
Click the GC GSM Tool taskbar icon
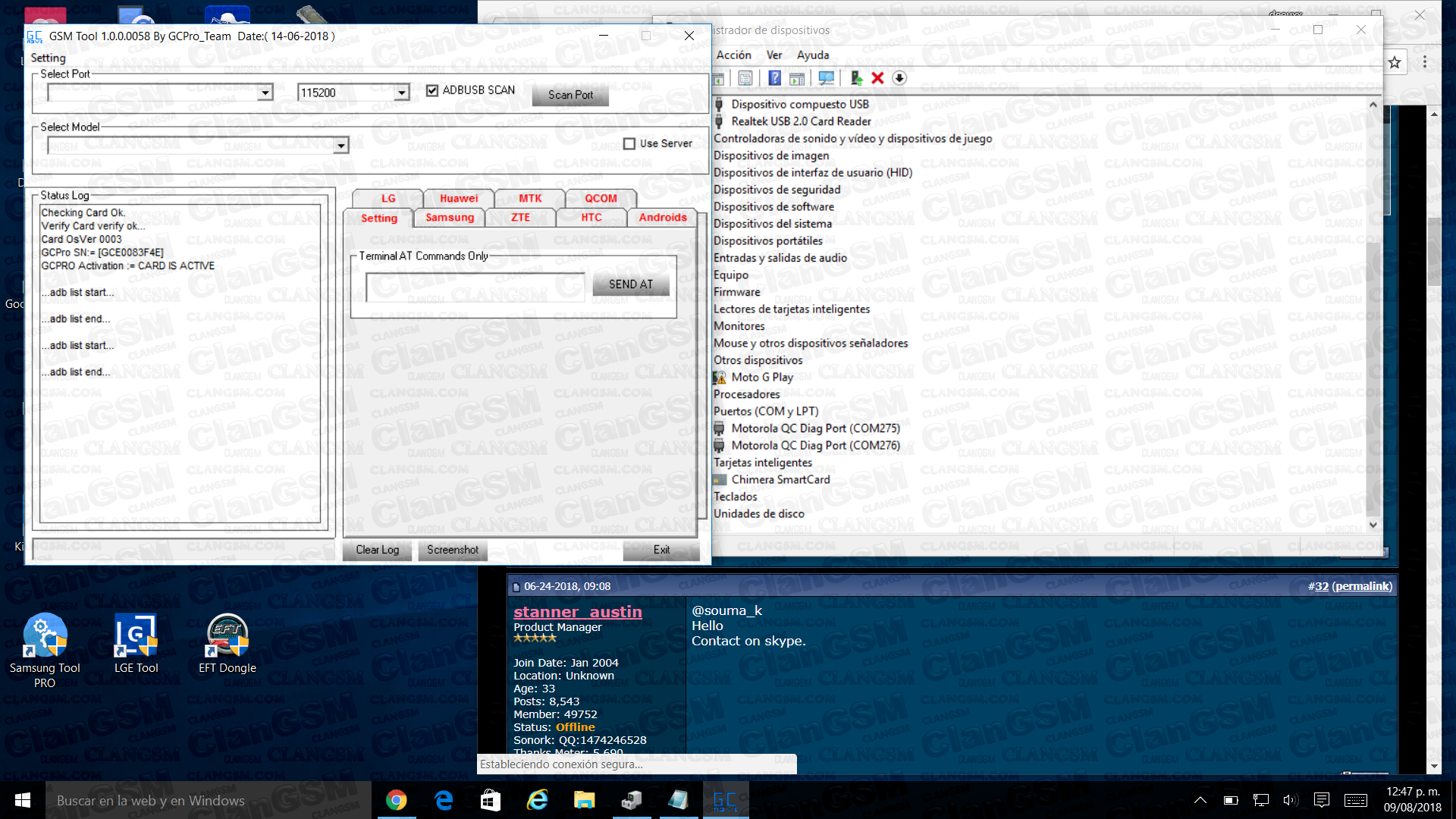tap(726, 800)
